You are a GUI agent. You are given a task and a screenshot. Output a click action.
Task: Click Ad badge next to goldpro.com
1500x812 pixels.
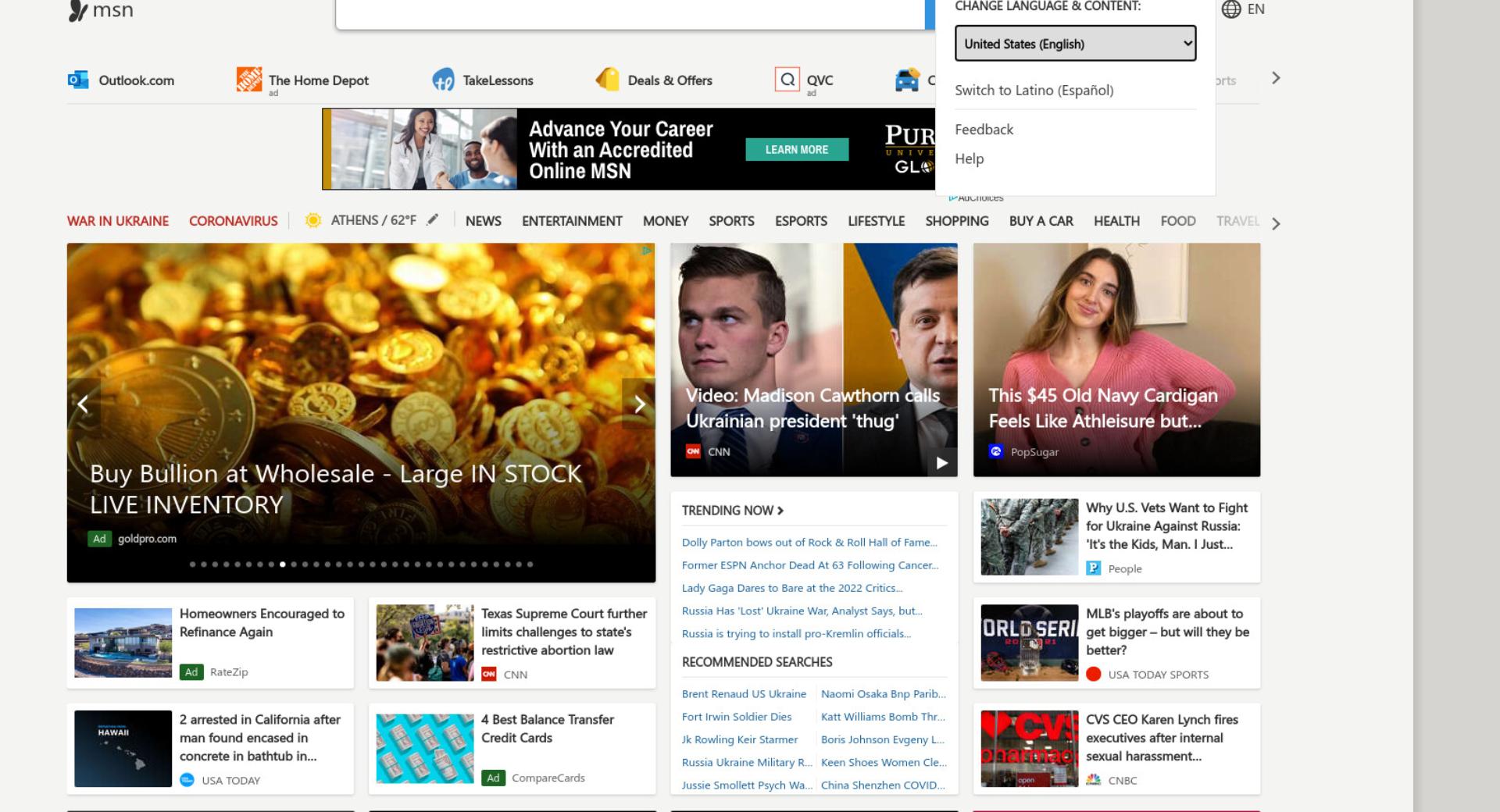(99, 539)
